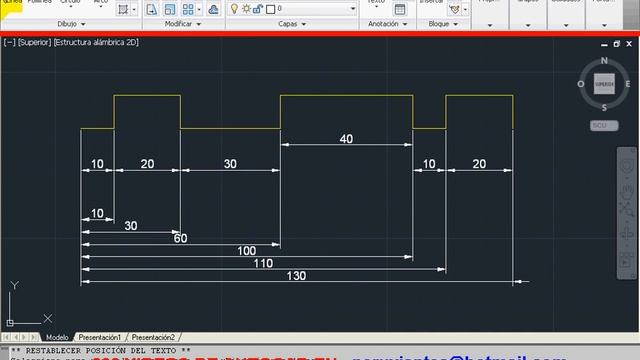
Task: Expand the Dibujo panel
Action: coord(71,24)
